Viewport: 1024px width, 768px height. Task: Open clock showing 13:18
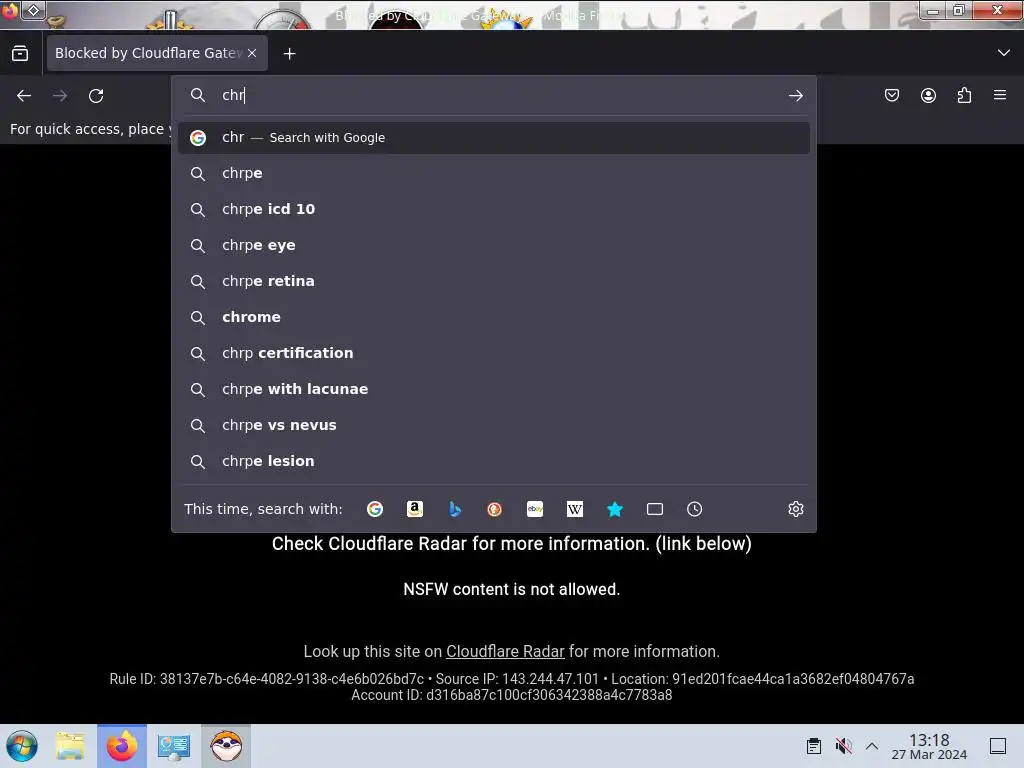pyautogui.click(x=929, y=746)
